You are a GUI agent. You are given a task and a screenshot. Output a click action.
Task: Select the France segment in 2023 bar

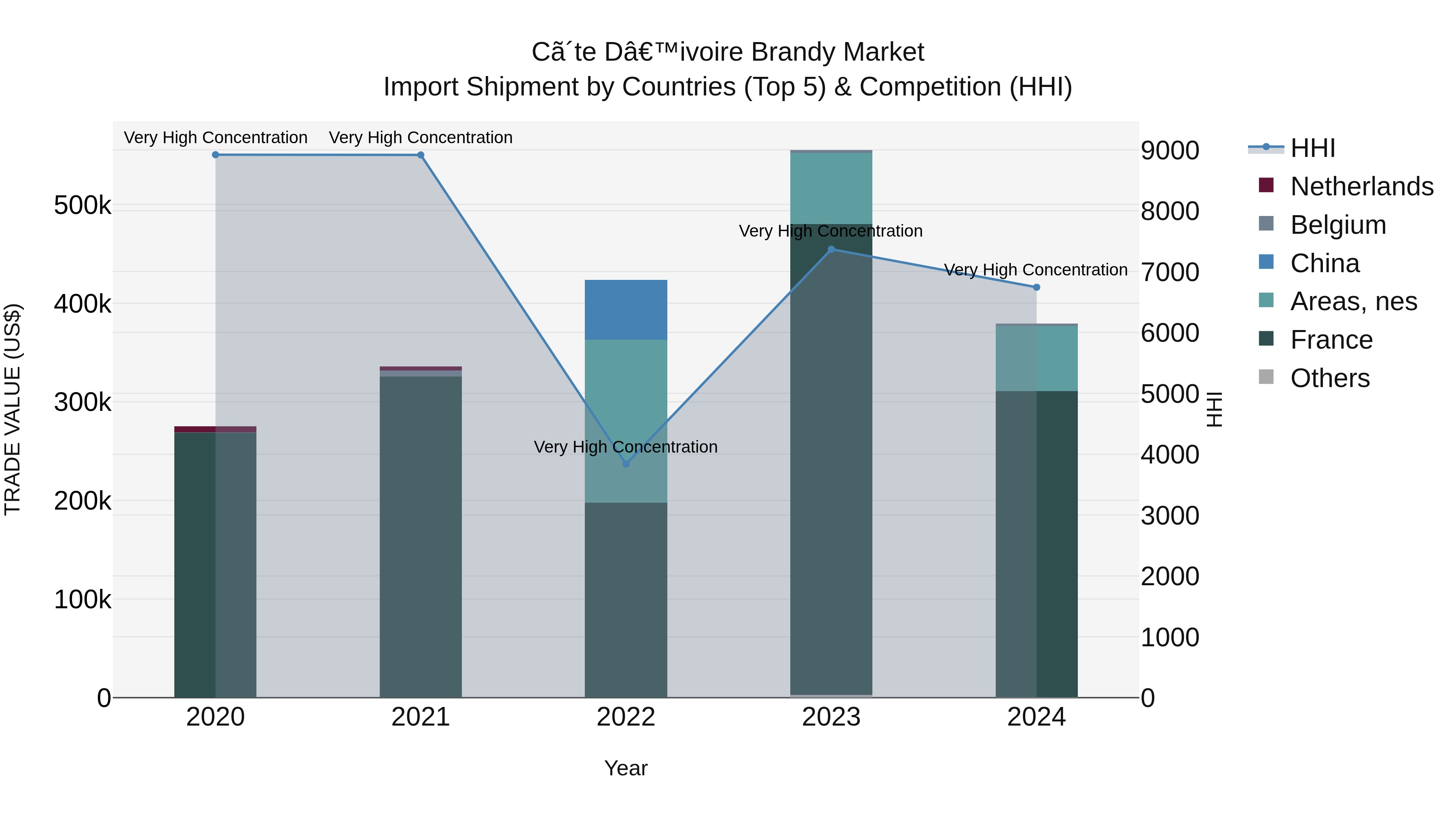[x=832, y=459]
